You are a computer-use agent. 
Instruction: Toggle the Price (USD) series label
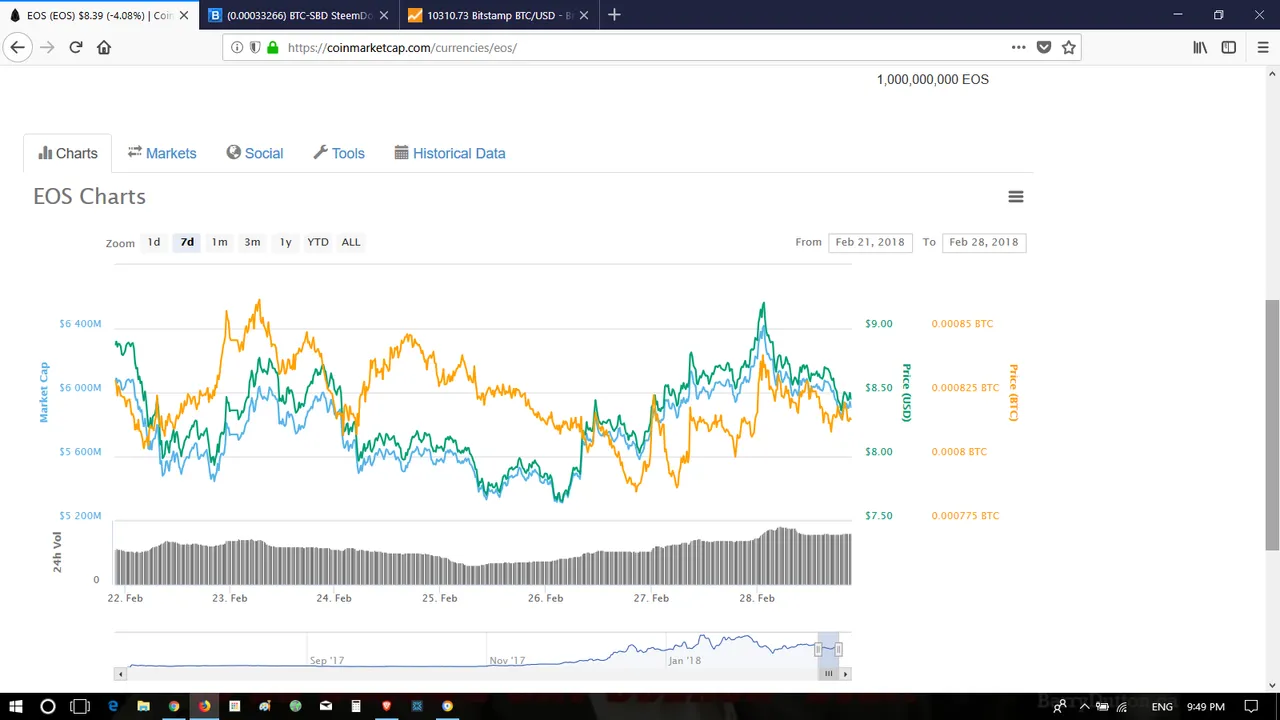click(907, 392)
